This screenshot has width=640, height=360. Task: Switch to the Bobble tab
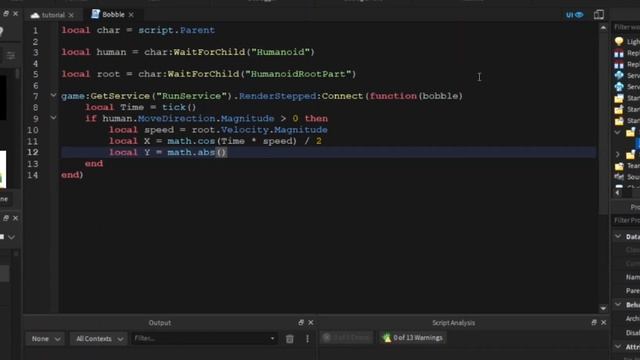tap(113, 15)
